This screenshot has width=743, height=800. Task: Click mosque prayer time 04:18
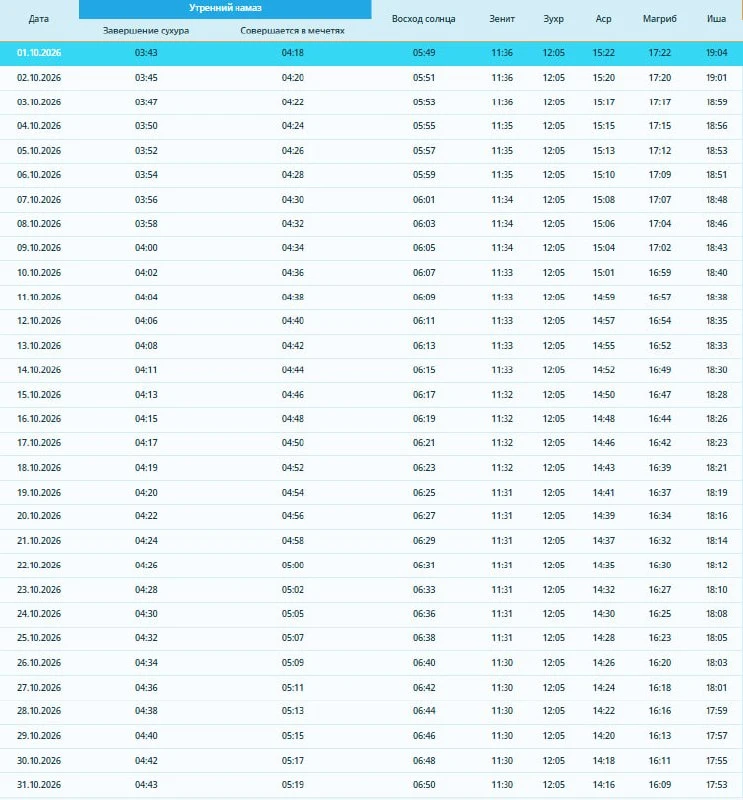coord(292,53)
